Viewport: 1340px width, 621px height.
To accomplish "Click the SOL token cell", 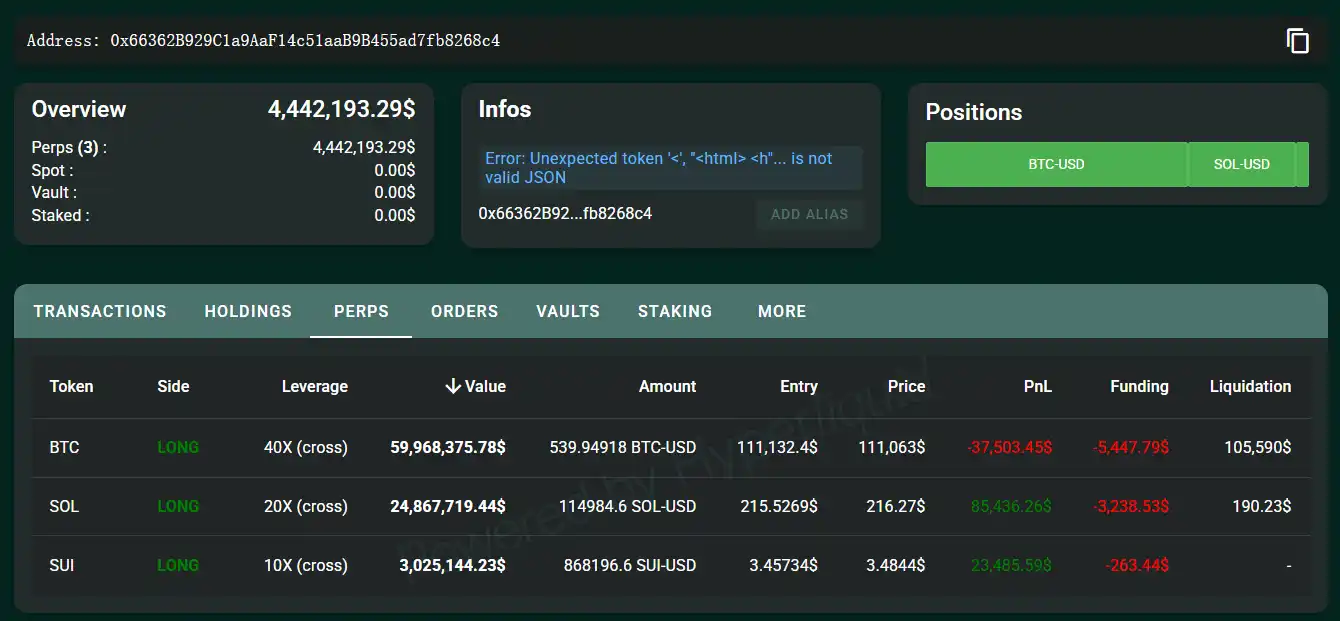I will 64,506.
